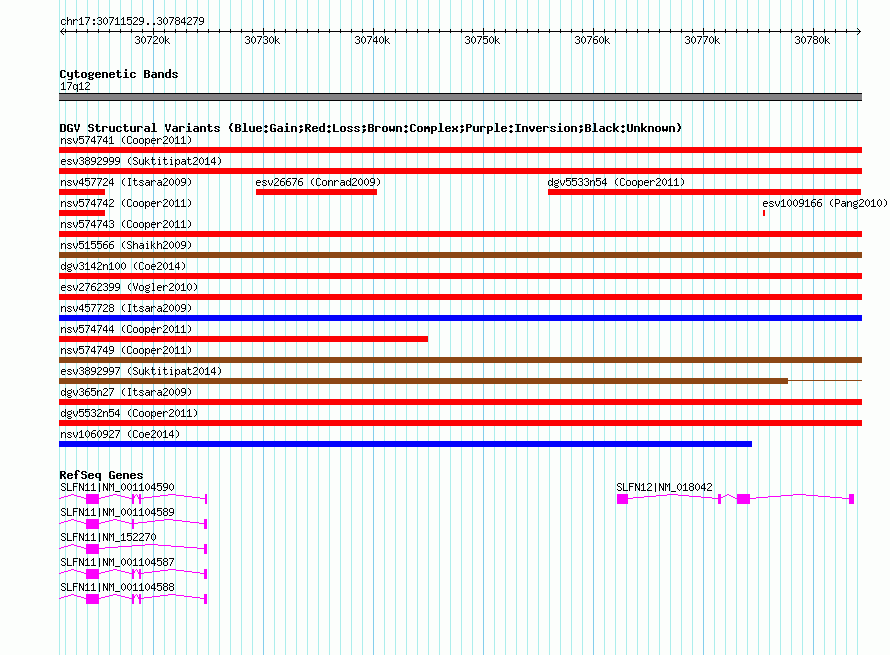The image size is (890, 655).
Task: Click the large exon of SLFN11 NM_152270
Action: (93, 549)
